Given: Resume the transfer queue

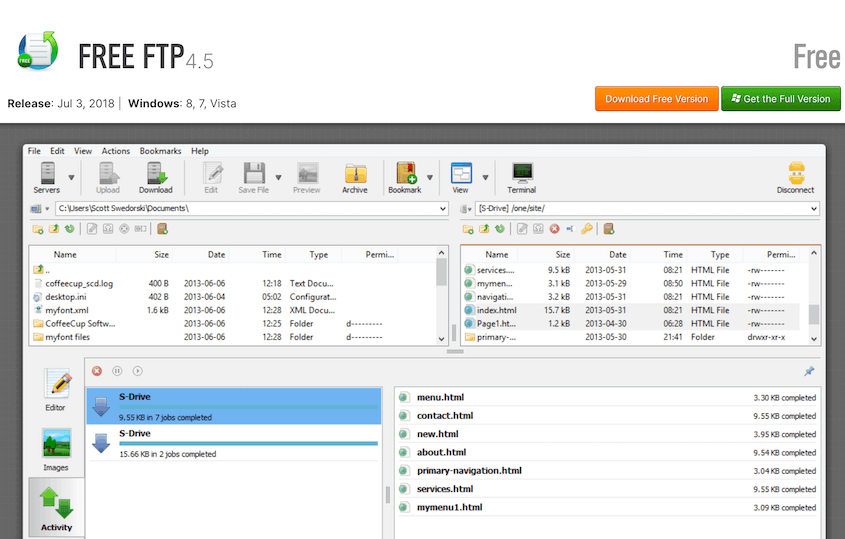Looking at the screenshot, I should (137, 371).
